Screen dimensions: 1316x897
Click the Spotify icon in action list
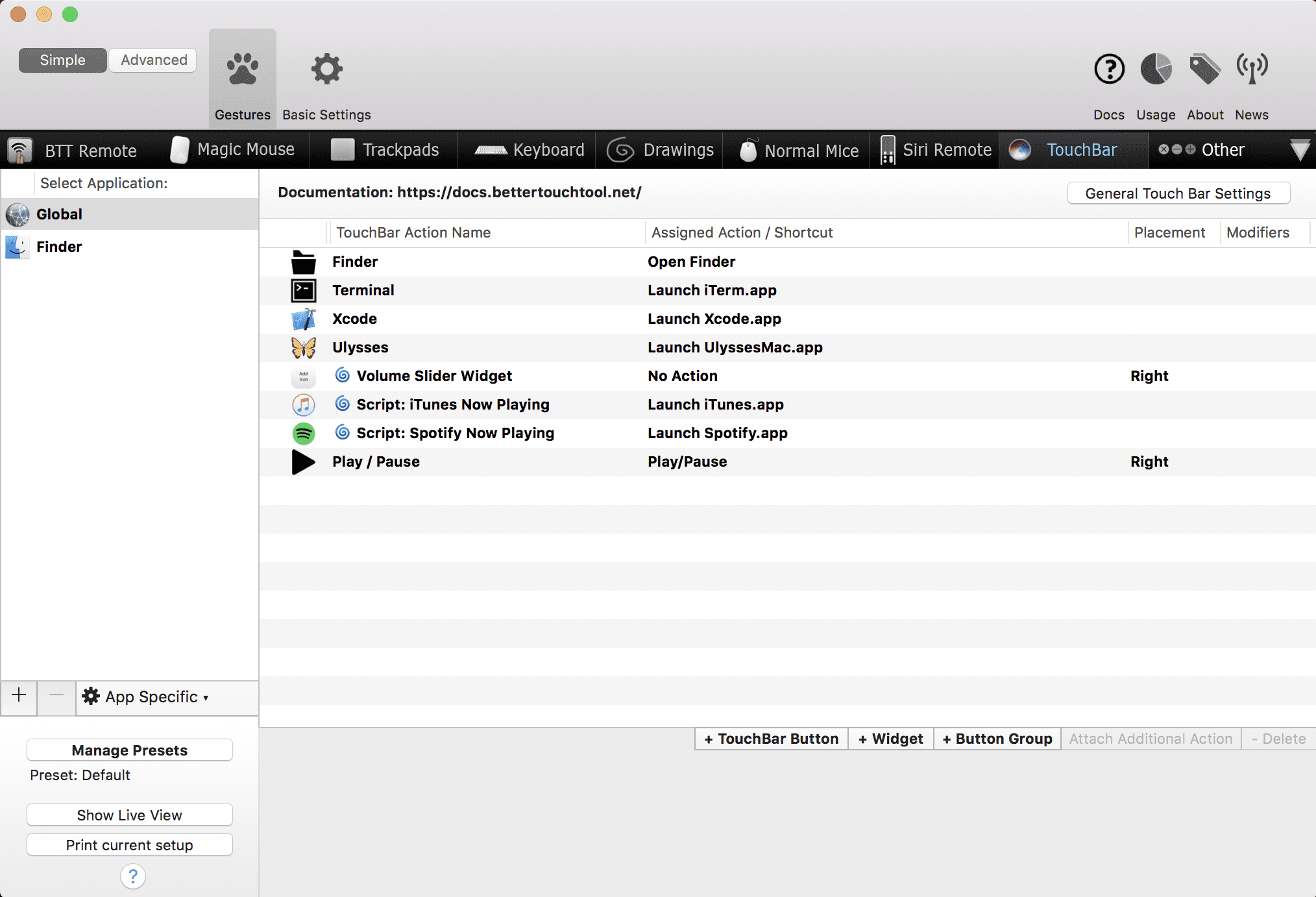click(303, 433)
